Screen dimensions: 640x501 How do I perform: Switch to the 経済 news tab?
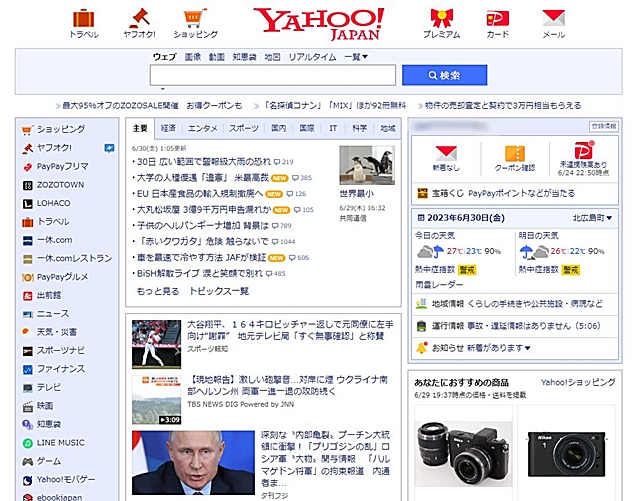(168, 128)
